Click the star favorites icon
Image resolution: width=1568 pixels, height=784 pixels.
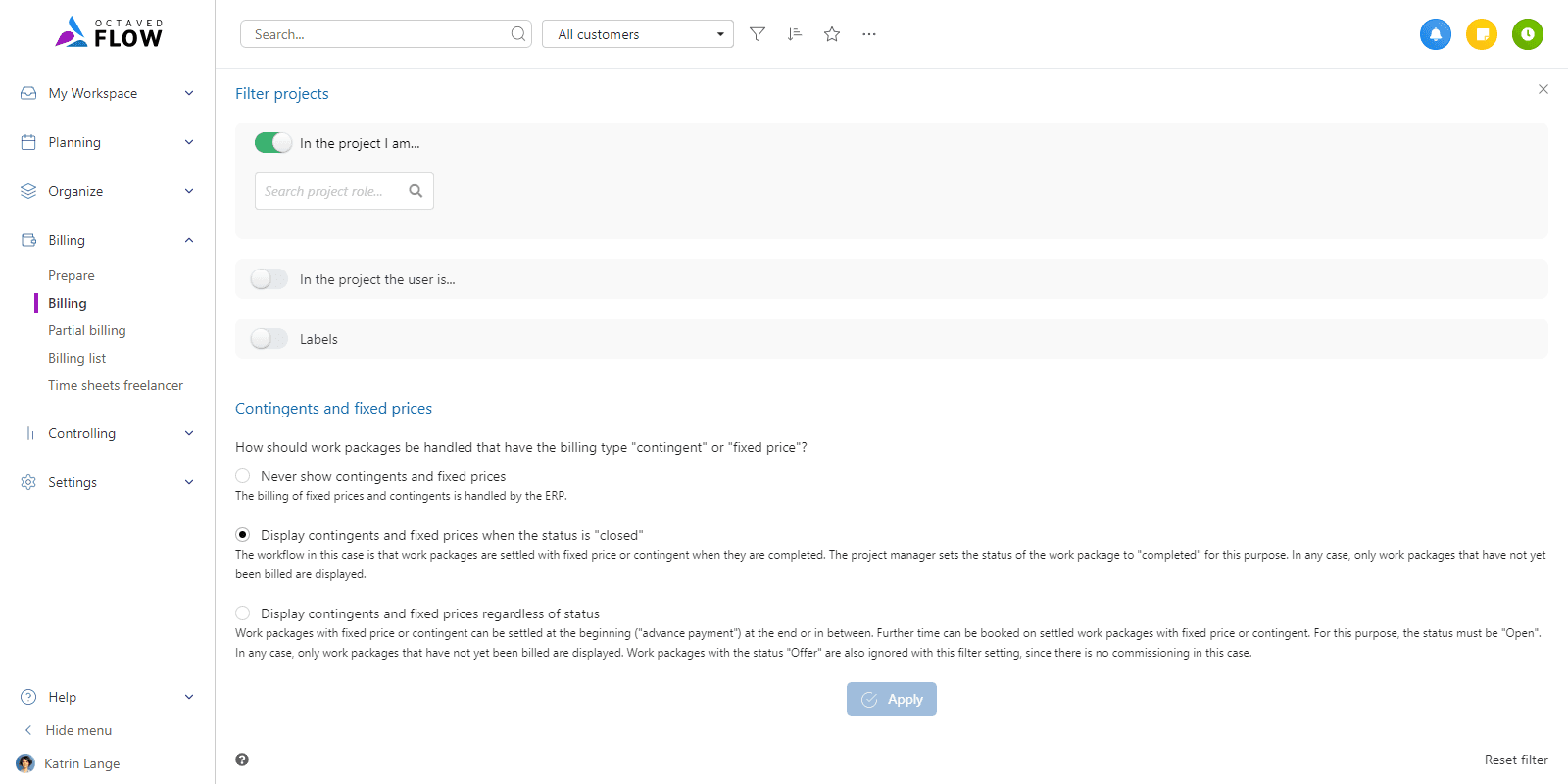832,34
